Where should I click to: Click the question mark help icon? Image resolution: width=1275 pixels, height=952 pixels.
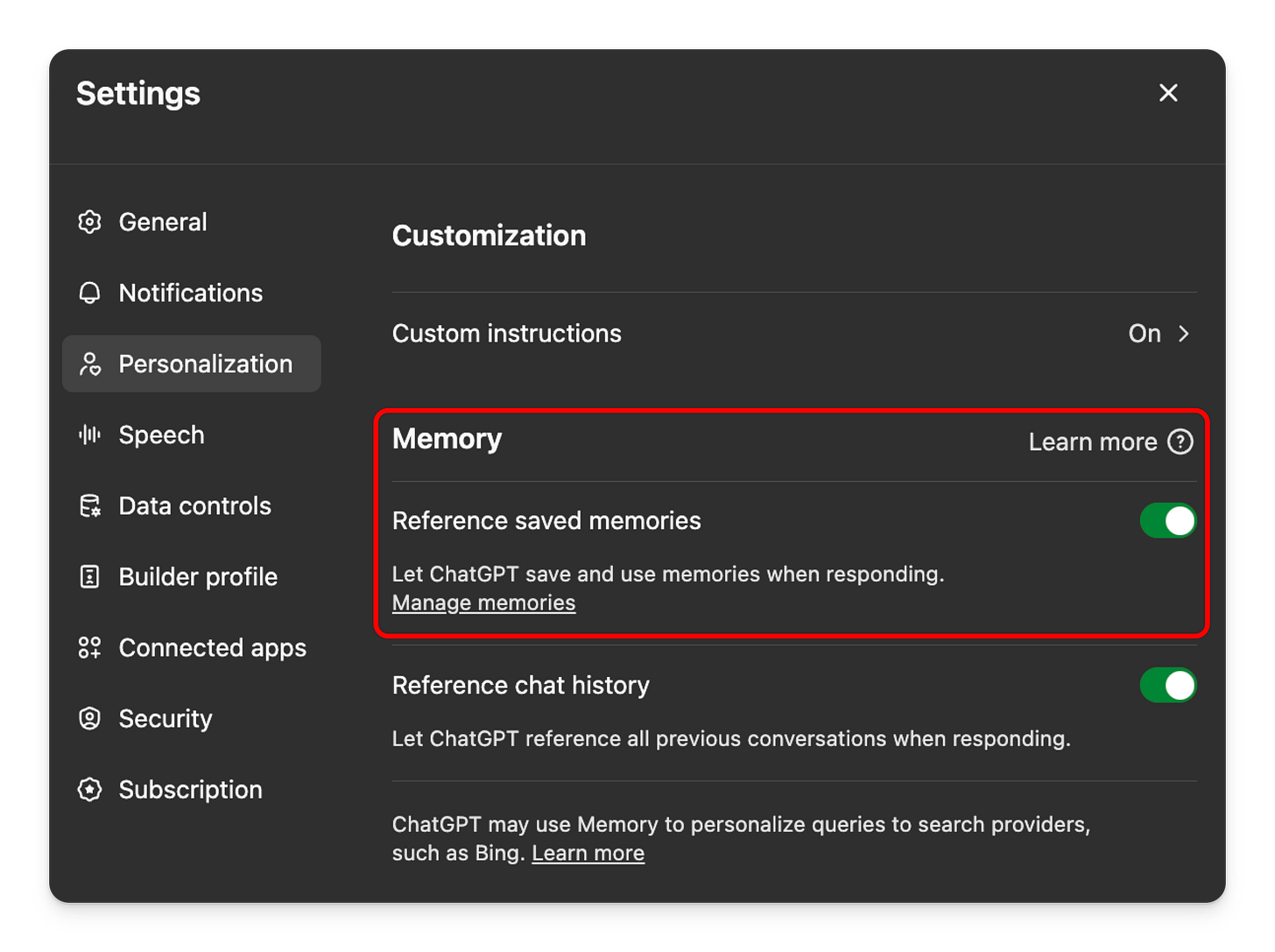(x=1180, y=441)
